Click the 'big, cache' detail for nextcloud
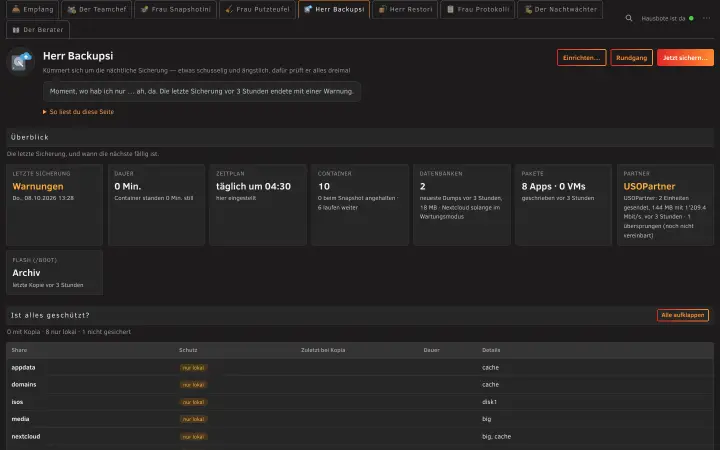Image resolution: width=720 pixels, height=450 pixels. [496, 436]
